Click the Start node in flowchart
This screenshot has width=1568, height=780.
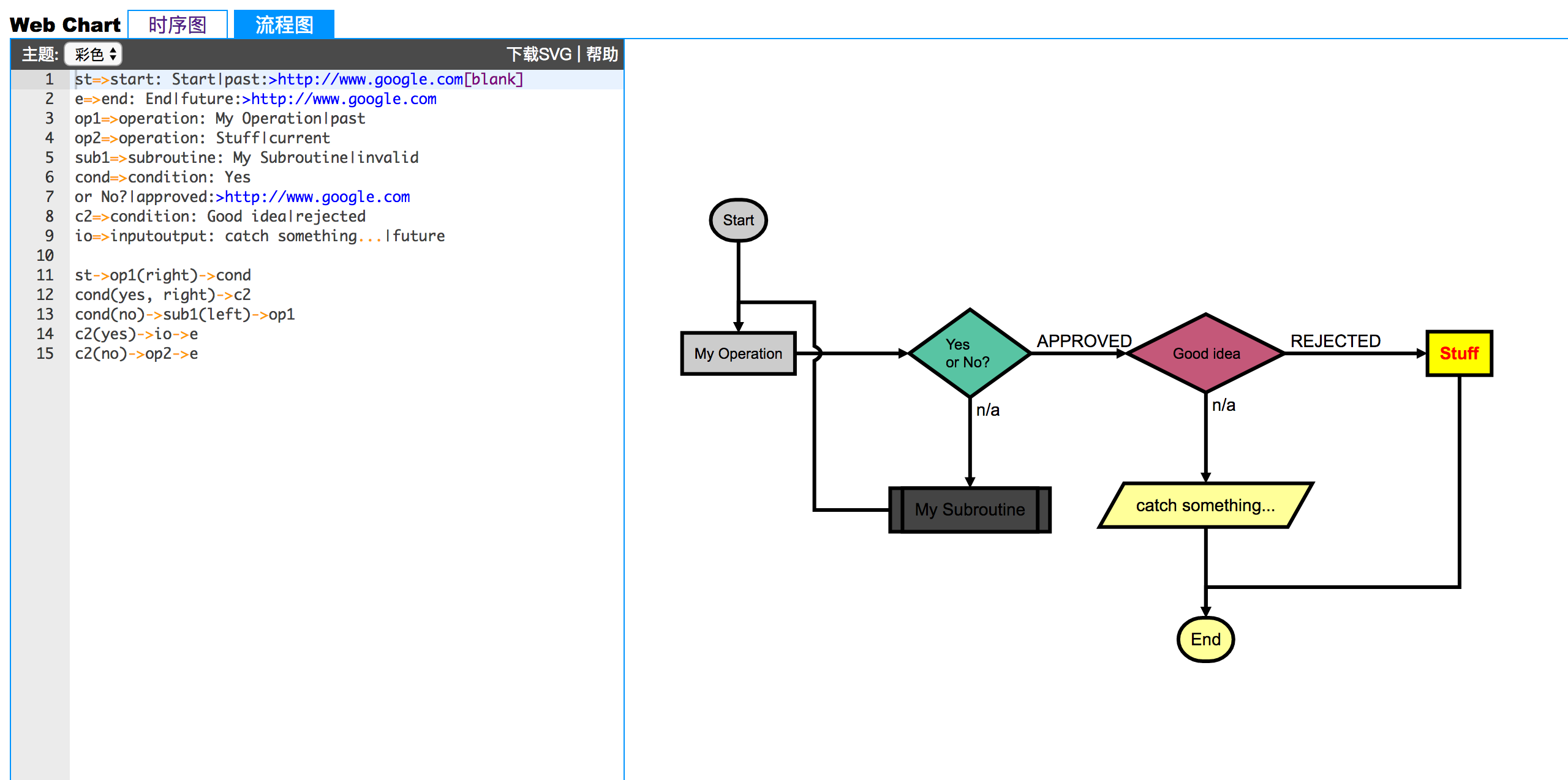(x=738, y=220)
